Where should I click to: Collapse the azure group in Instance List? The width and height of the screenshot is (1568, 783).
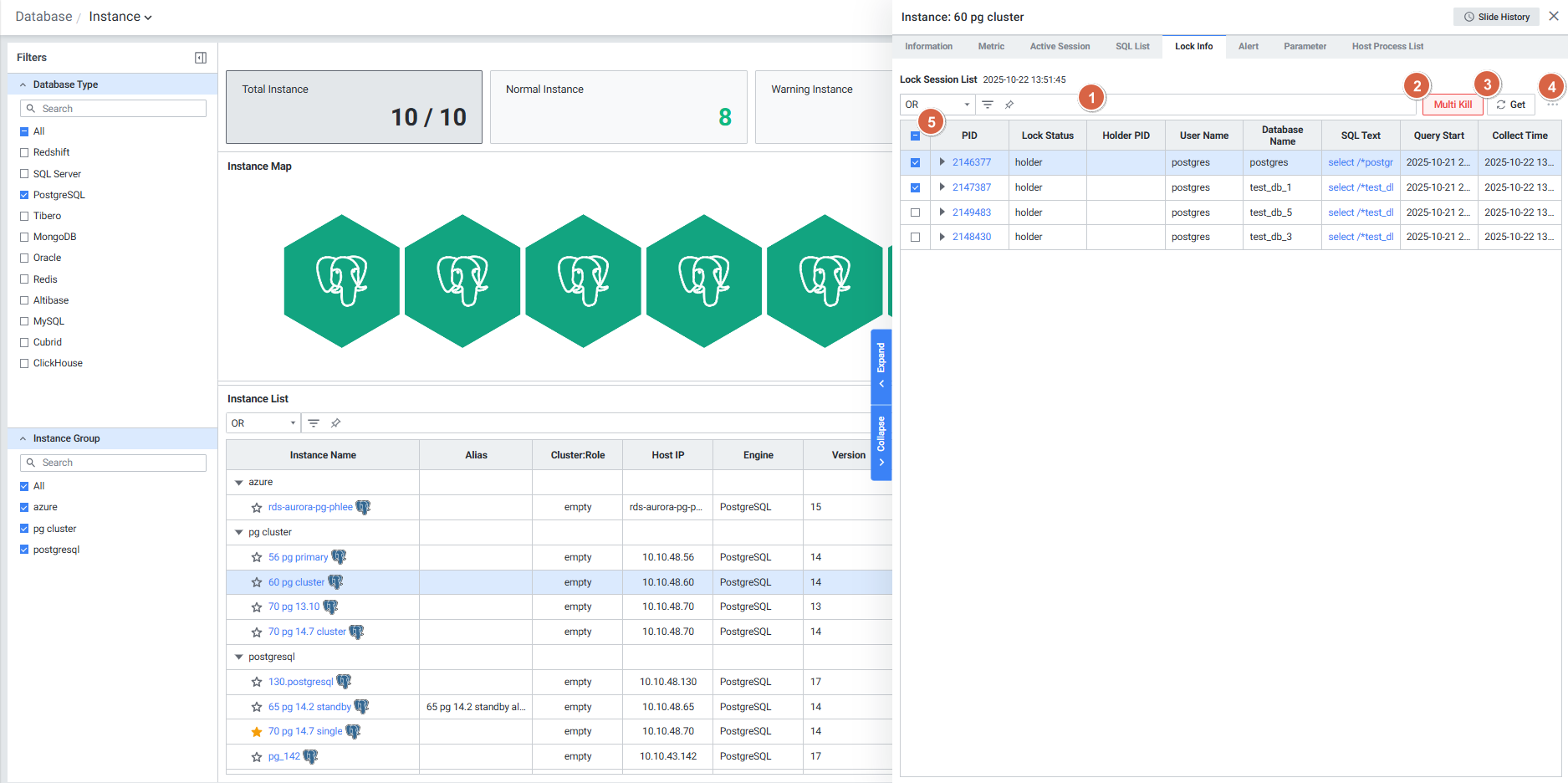point(239,483)
